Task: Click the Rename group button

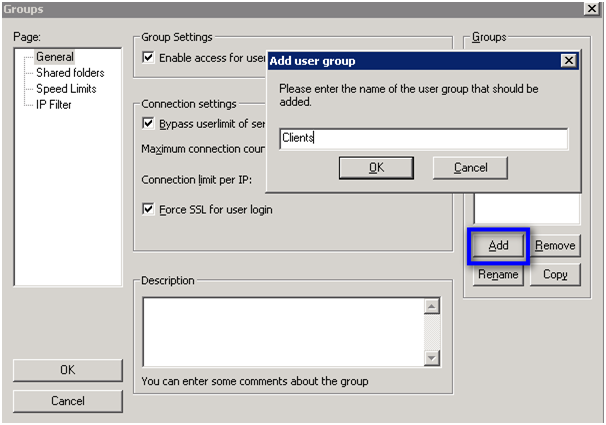Action: [498, 275]
